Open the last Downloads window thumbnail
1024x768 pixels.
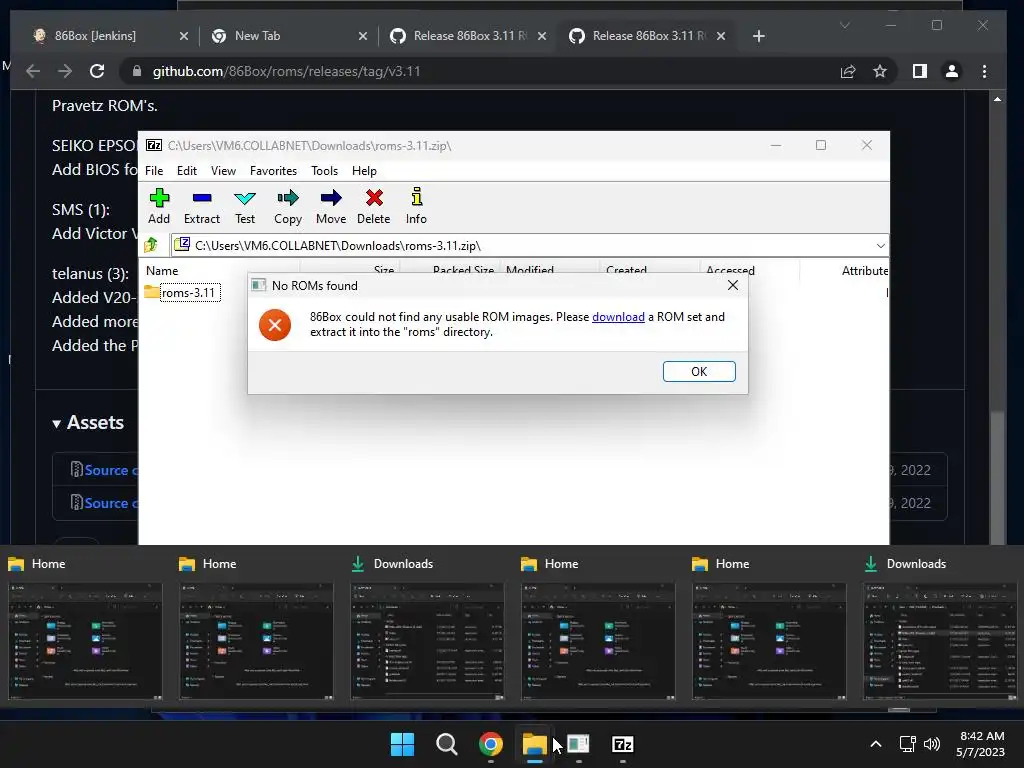coord(940,641)
